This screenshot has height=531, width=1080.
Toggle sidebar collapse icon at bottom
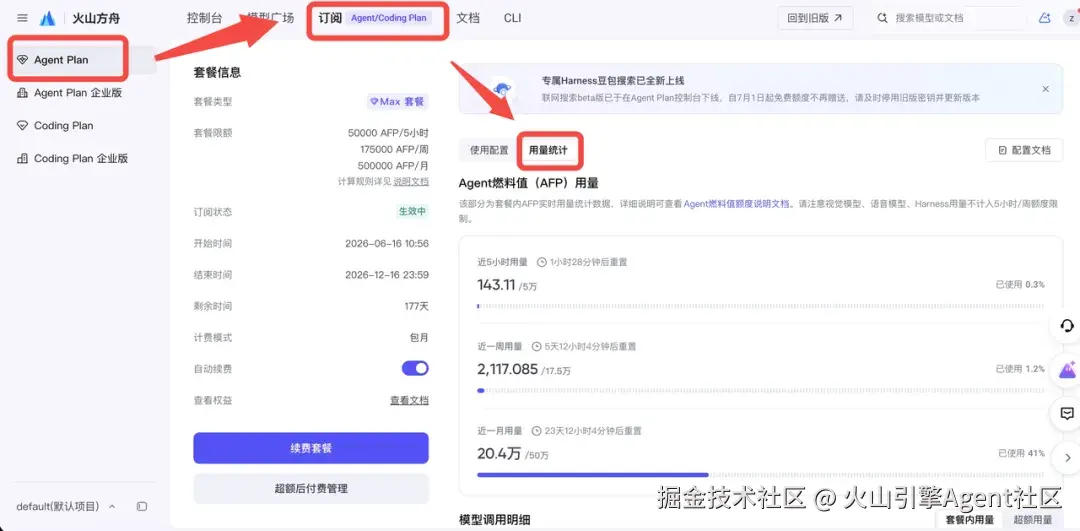pyautogui.click(x=142, y=506)
